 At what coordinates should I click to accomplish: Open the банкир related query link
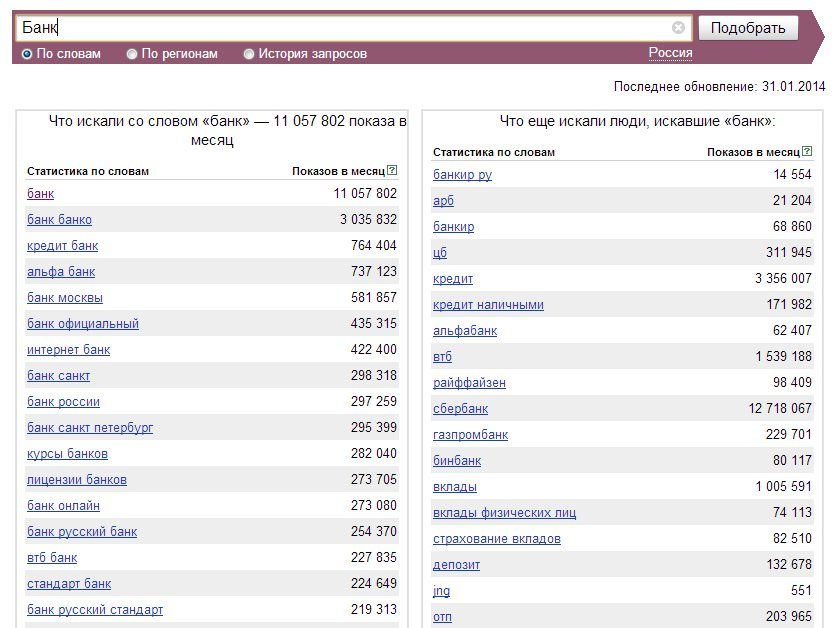coord(454,227)
